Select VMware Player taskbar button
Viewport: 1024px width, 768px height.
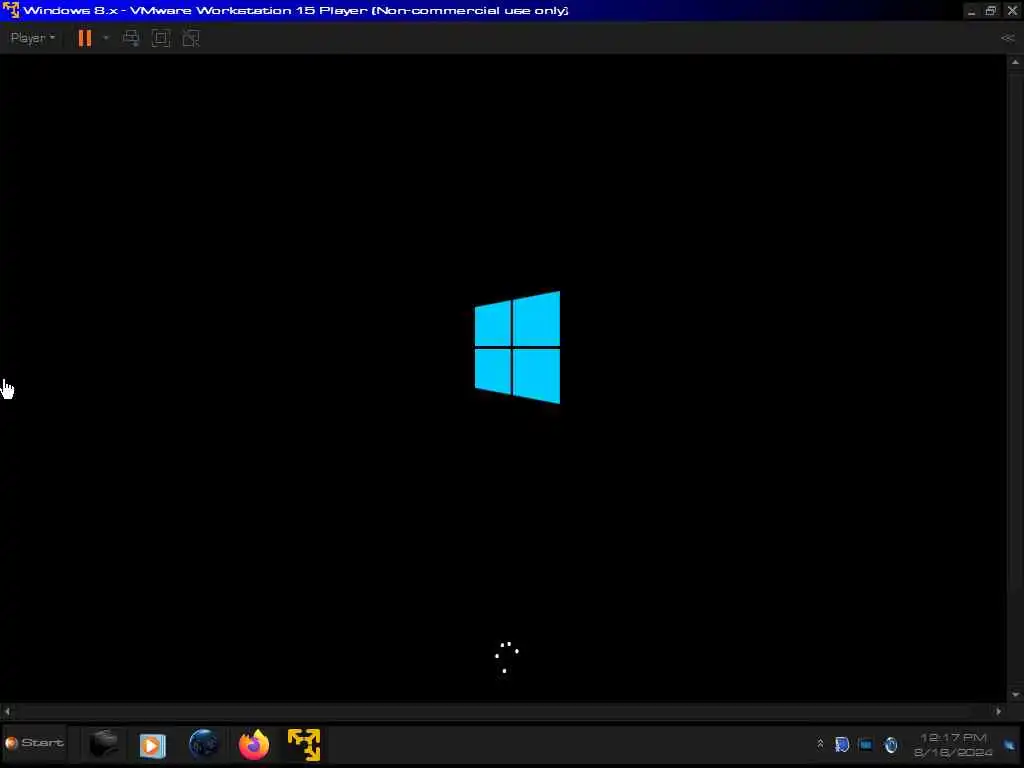304,744
